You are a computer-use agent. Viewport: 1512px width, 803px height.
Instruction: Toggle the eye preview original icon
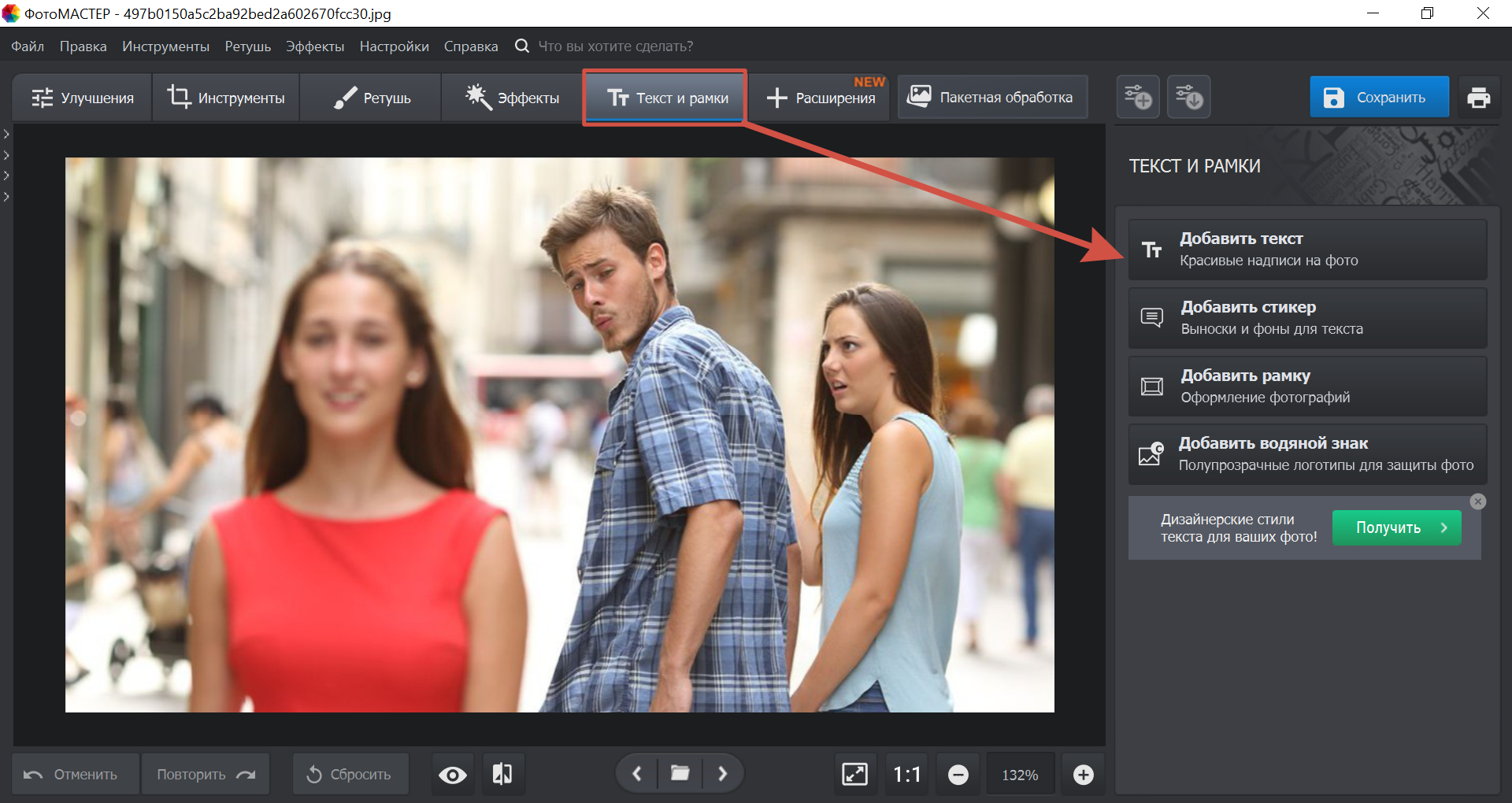452,775
